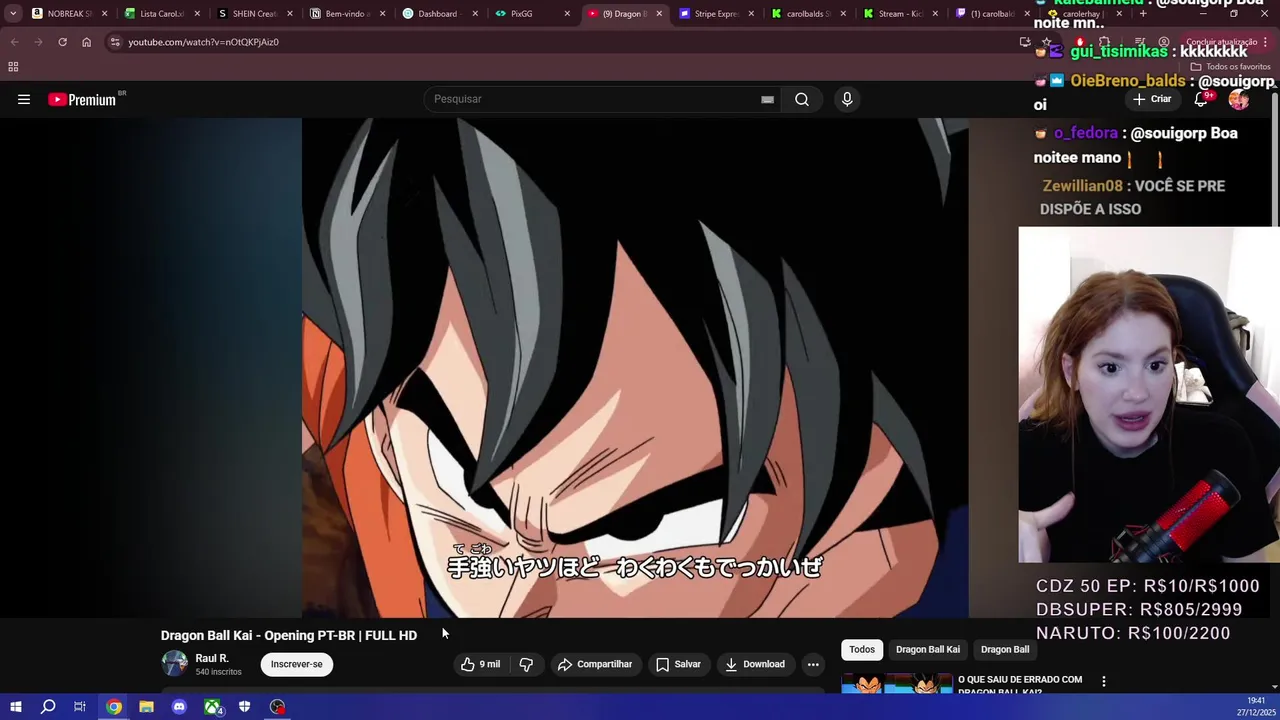Switch to the Lista Carol spreadsheet tab
The height and width of the screenshot is (720, 1280).
pos(160,14)
